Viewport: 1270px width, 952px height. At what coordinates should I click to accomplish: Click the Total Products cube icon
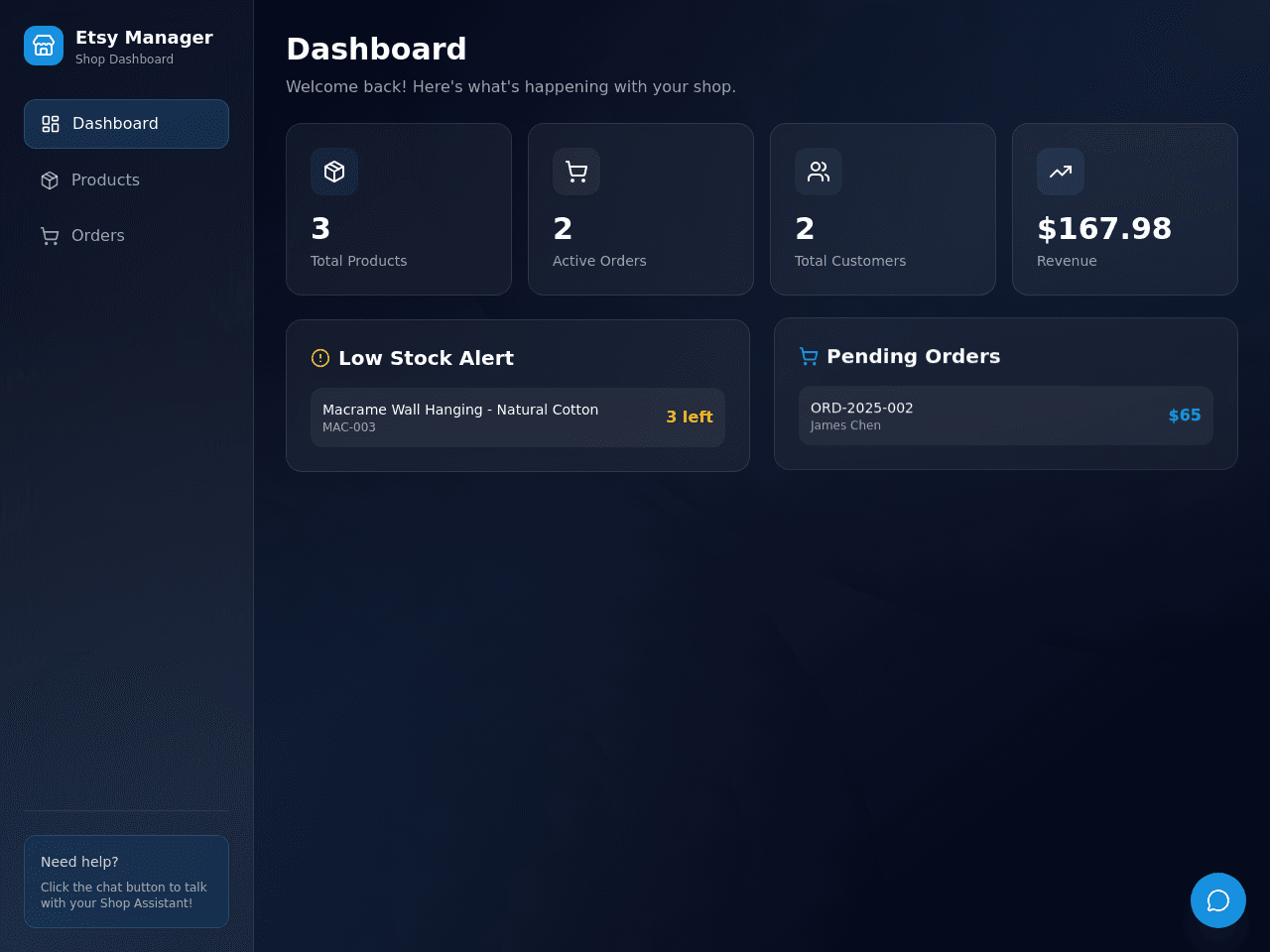pos(334,172)
